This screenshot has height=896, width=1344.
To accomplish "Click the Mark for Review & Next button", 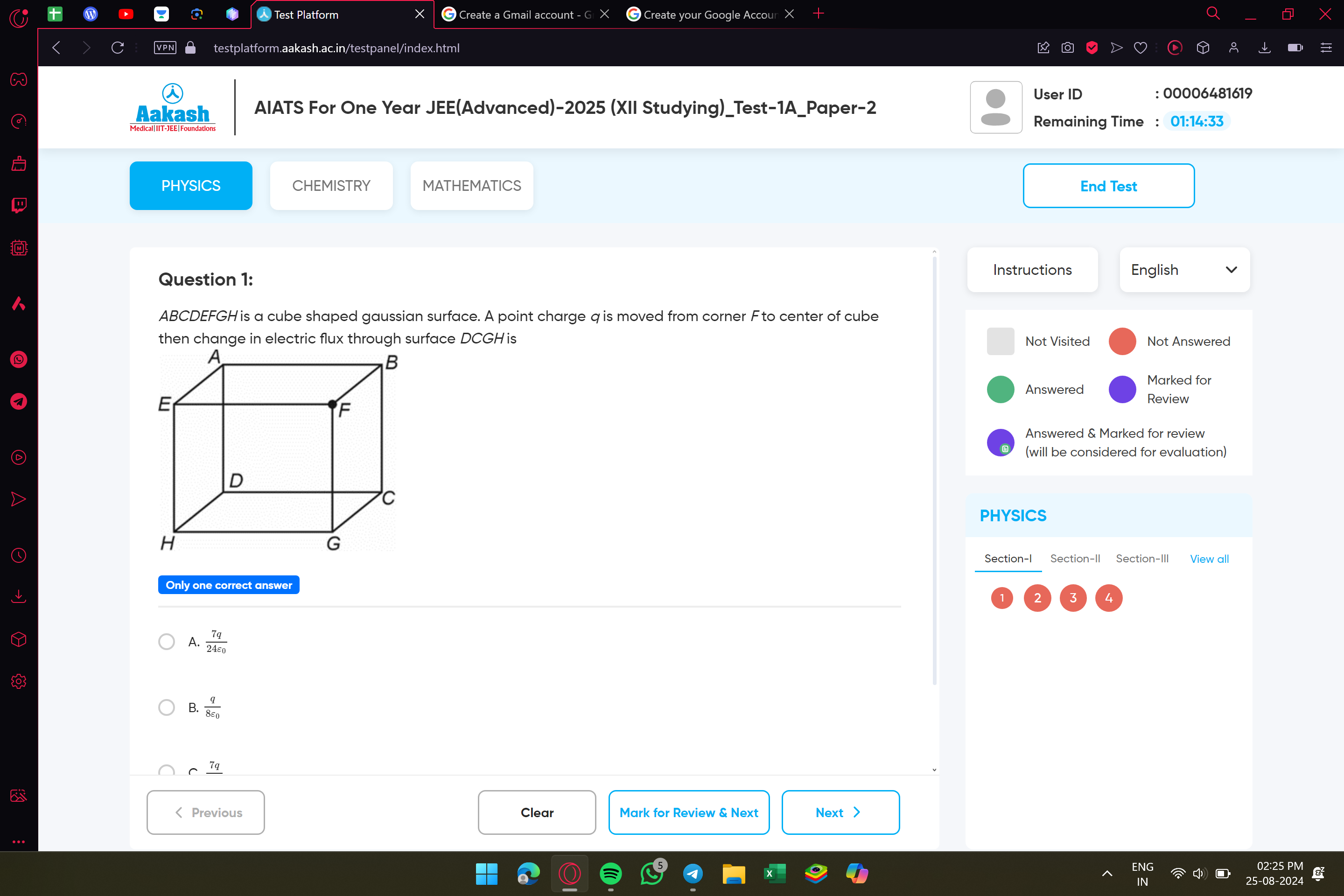I will pyautogui.click(x=688, y=811).
